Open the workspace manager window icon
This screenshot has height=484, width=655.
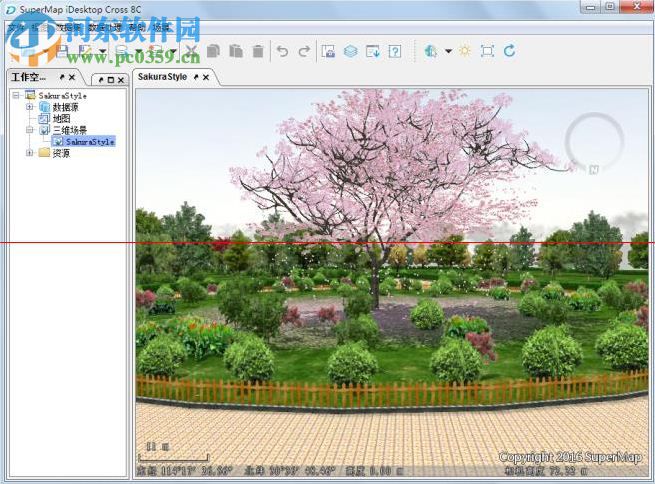pos(328,51)
